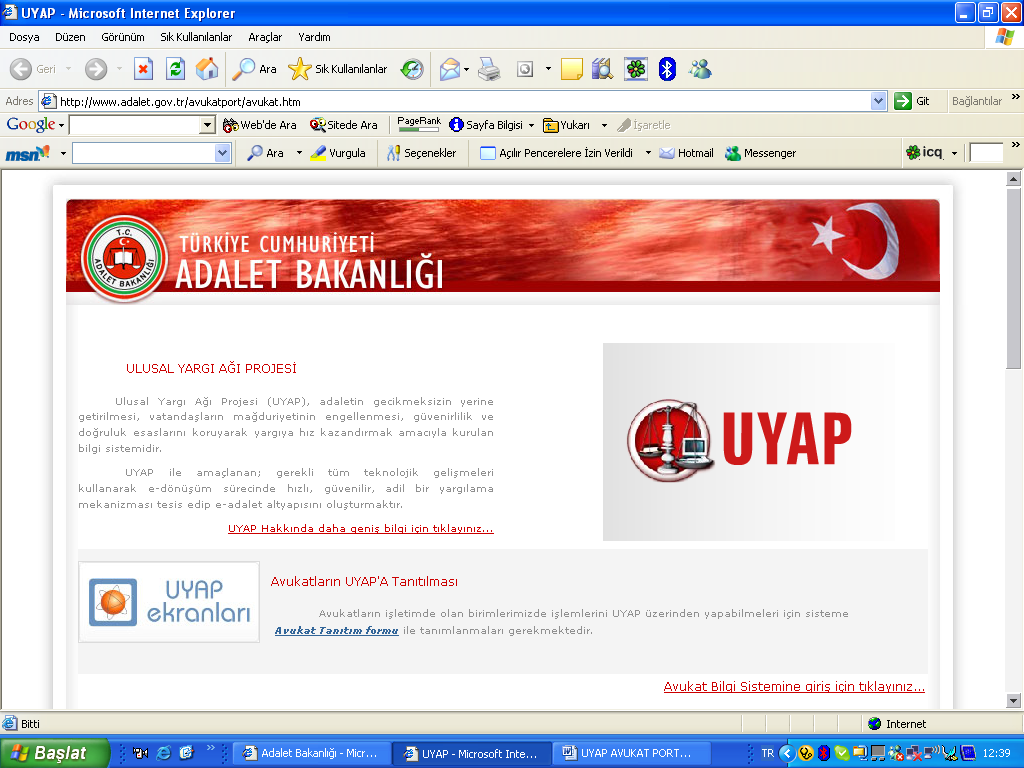Switch to Adalet Bakanlığı taskbar window
The height and width of the screenshot is (768, 1024).
click(312, 753)
